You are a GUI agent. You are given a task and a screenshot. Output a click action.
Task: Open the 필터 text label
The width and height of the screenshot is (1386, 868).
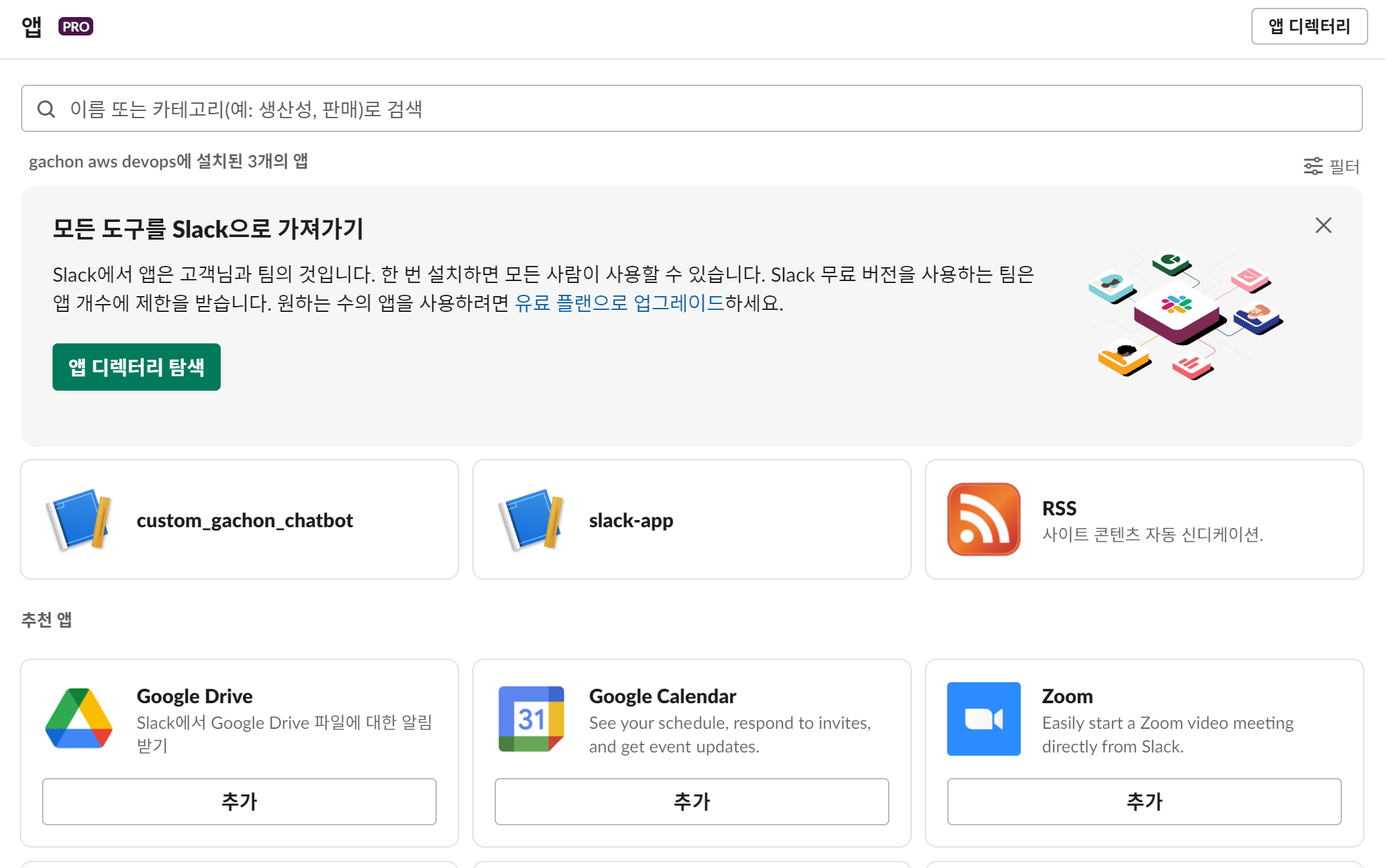(1344, 166)
